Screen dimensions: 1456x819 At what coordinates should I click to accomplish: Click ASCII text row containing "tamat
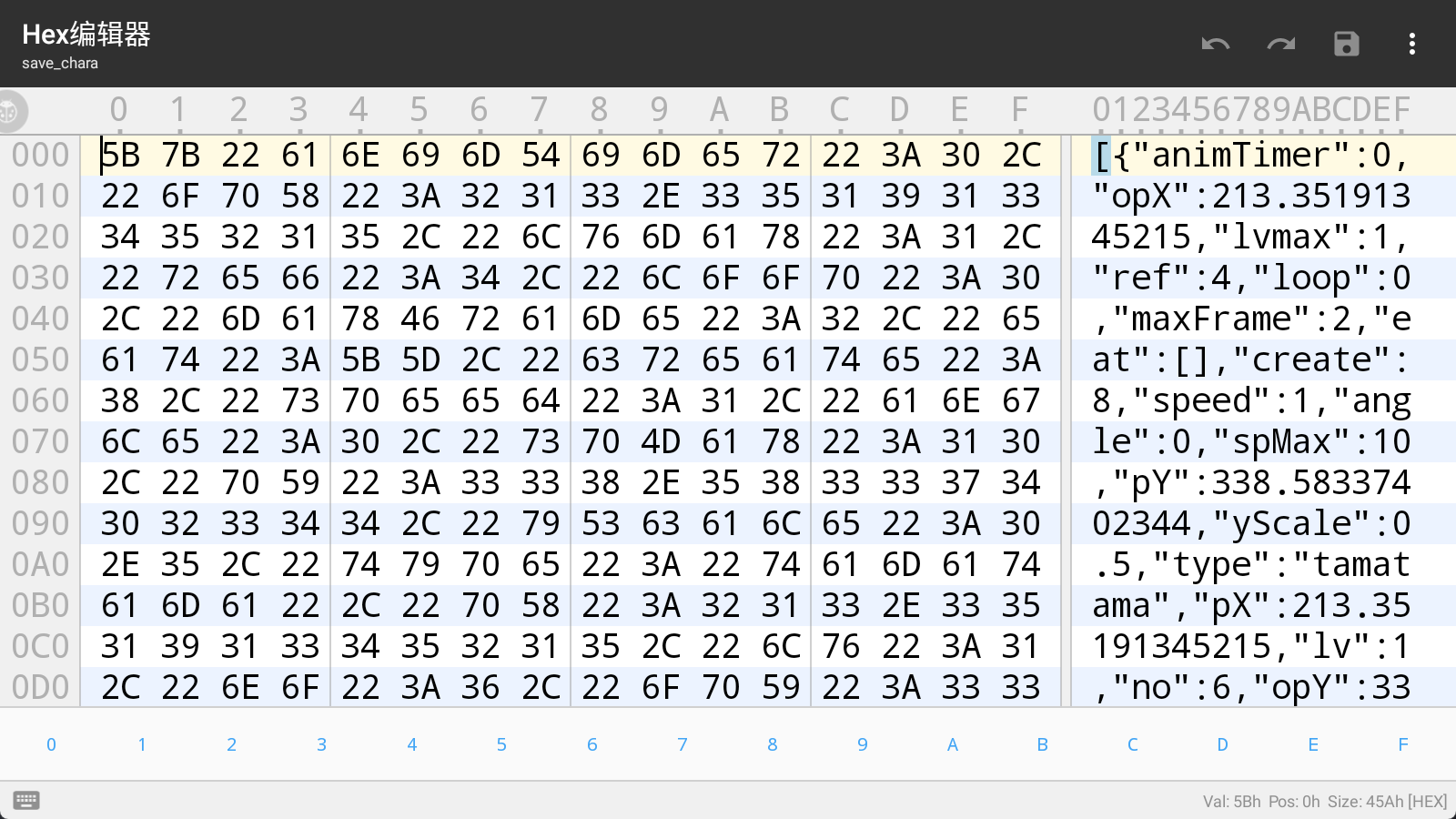tap(1251, 565)
